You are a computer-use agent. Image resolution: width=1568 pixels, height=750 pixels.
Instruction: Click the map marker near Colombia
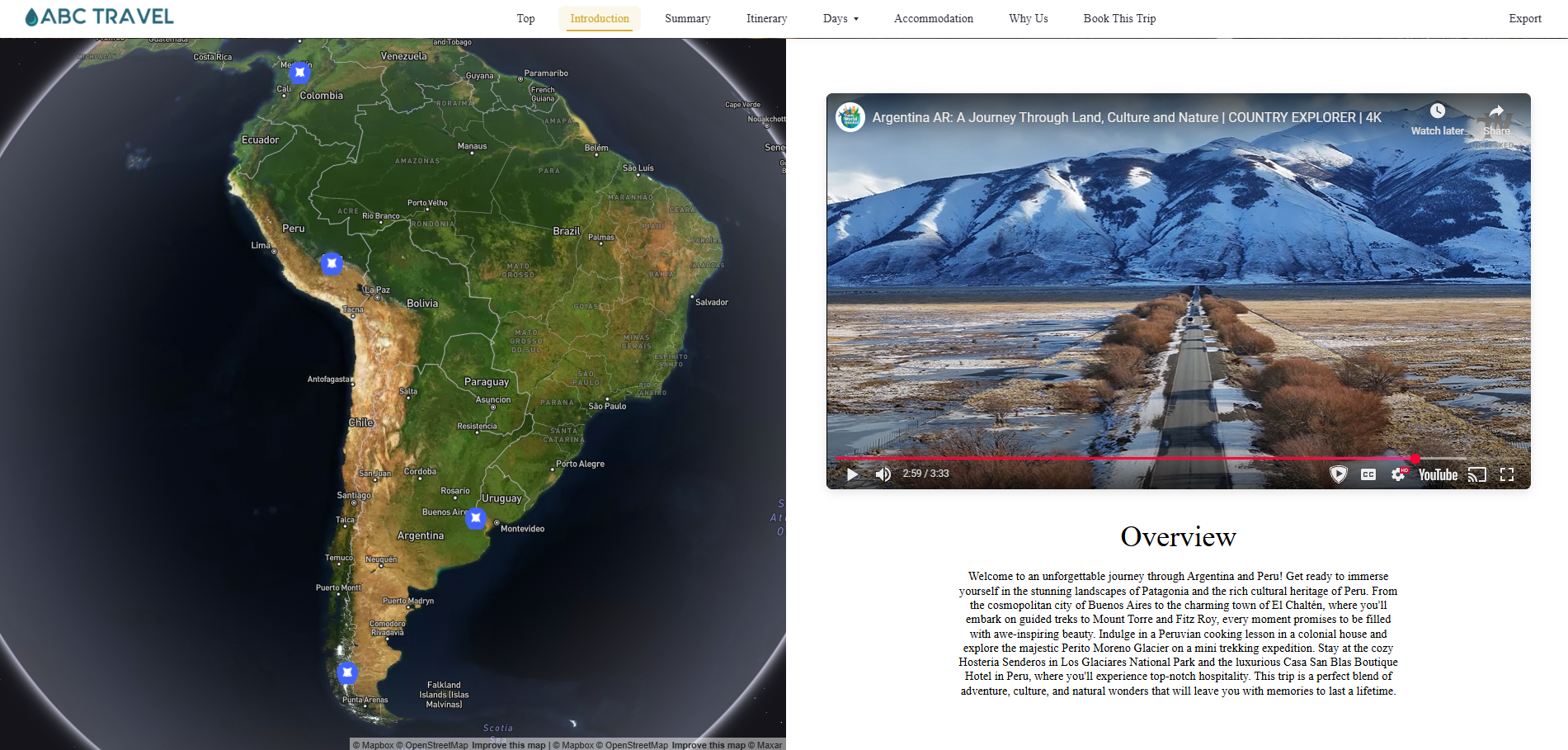300,73
